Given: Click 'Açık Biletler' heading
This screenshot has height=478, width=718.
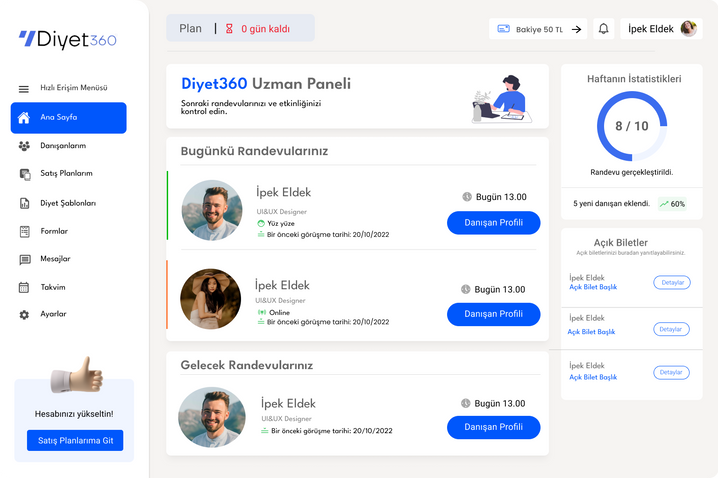Looking at the screenshot, I should click(620, 243).
